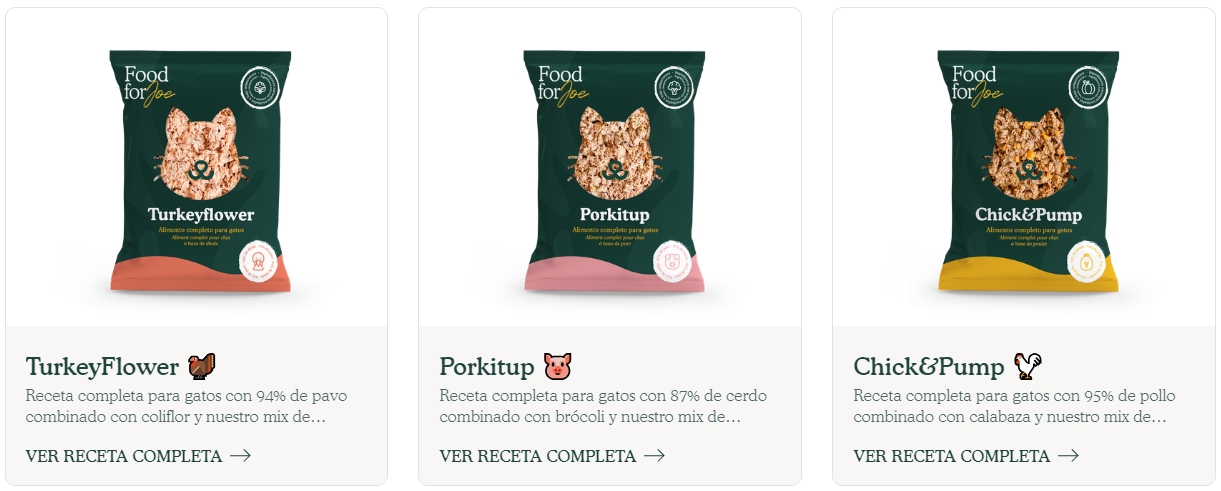
Task: Click the rooster emoji beside Chick&Pump
Action: [x=1028, y=366]
